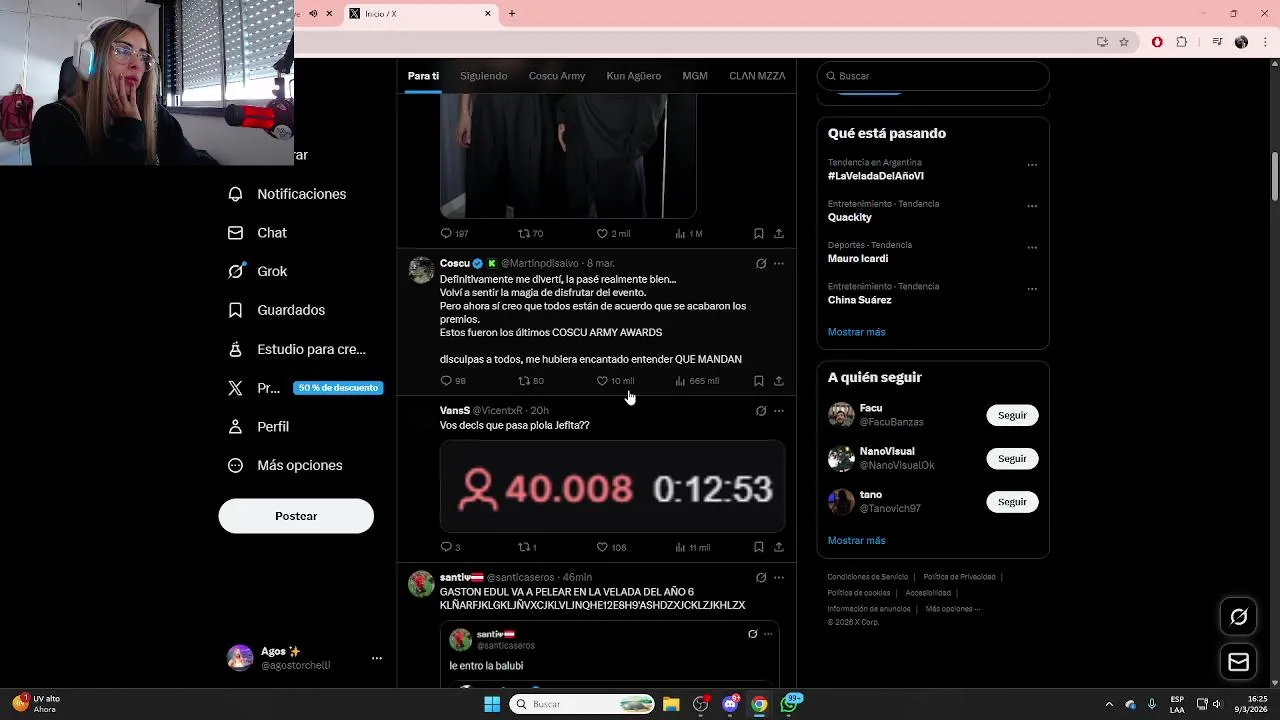Open Notificaciones bell icon in sidebar
Screen dimensions: 1280x720
click(235, 194)
